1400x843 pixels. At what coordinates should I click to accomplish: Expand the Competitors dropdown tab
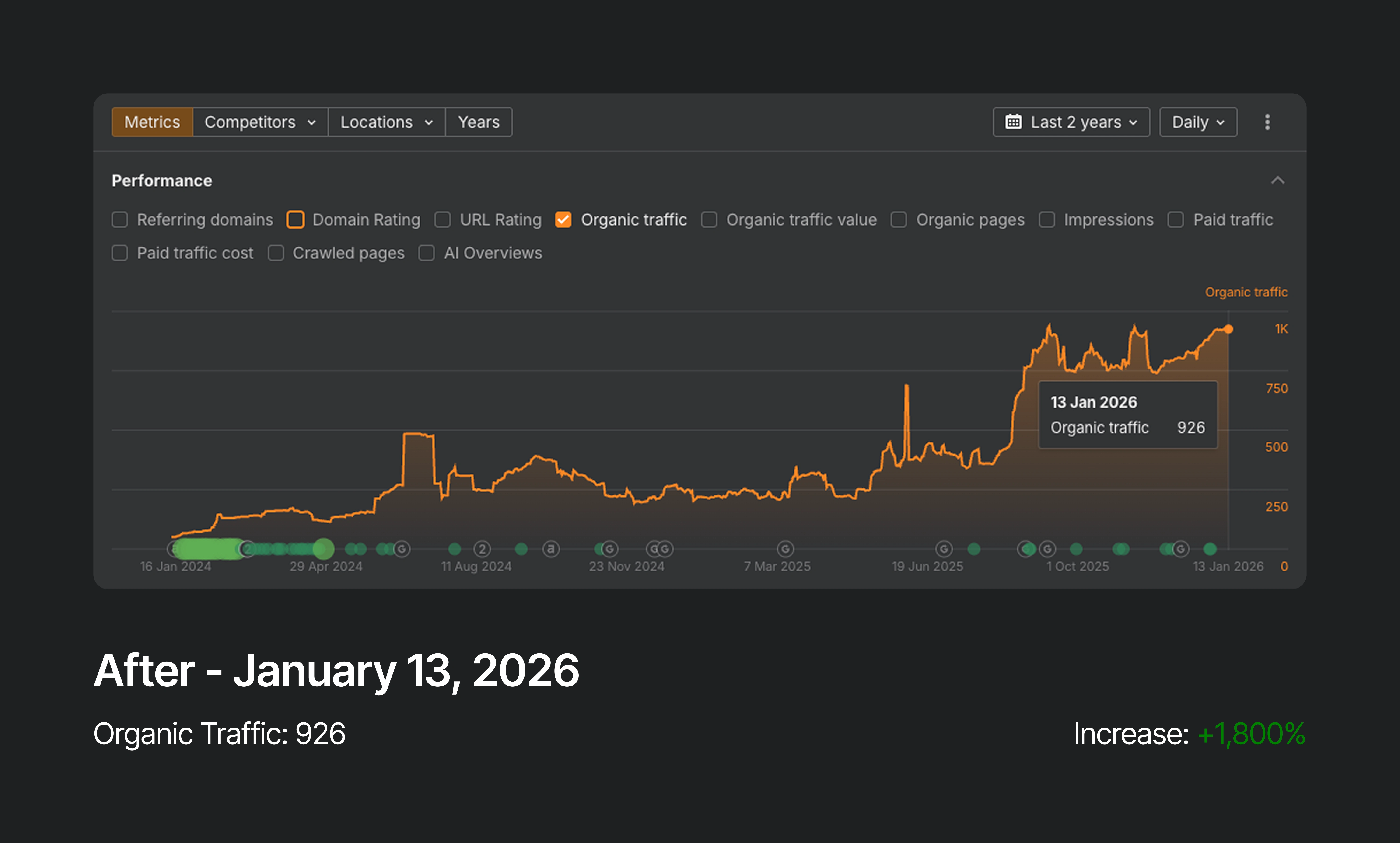pyautogui.click(x=260, y=122)
